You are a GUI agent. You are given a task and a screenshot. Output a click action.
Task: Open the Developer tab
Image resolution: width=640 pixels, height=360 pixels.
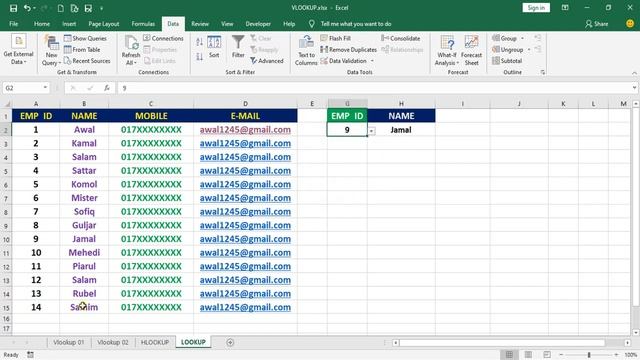tap(258, 24)
